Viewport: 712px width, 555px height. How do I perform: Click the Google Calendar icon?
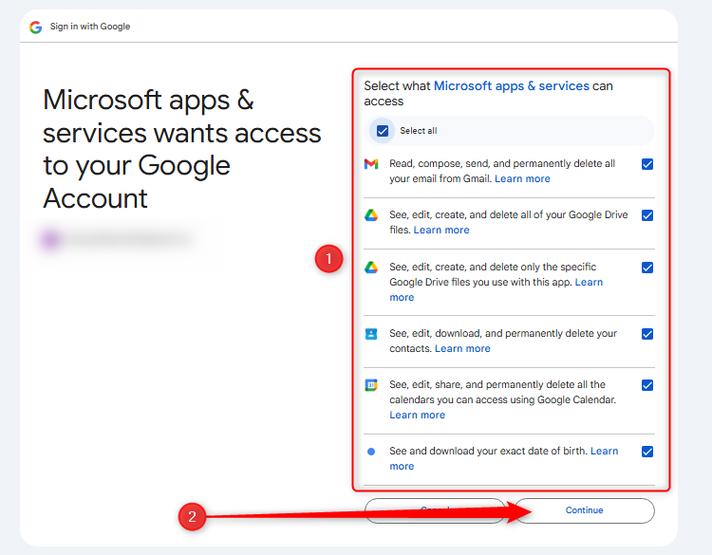pos(371,385)
